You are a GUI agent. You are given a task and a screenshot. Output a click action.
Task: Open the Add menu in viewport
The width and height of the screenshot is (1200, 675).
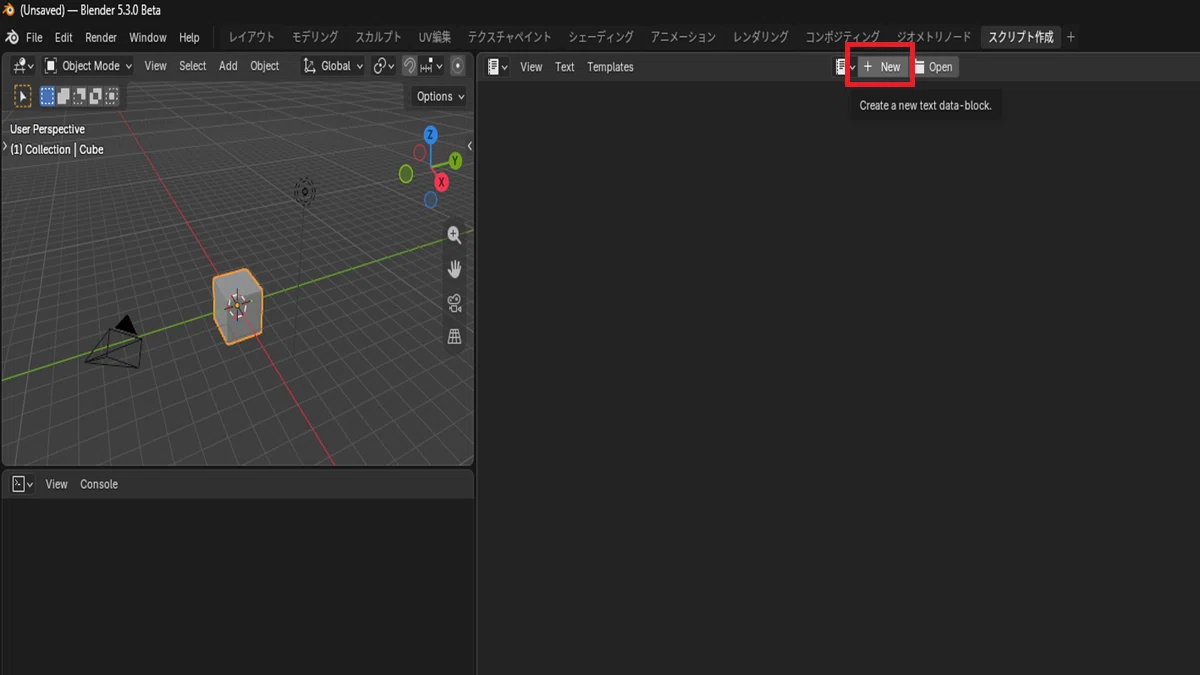(228, 66)
